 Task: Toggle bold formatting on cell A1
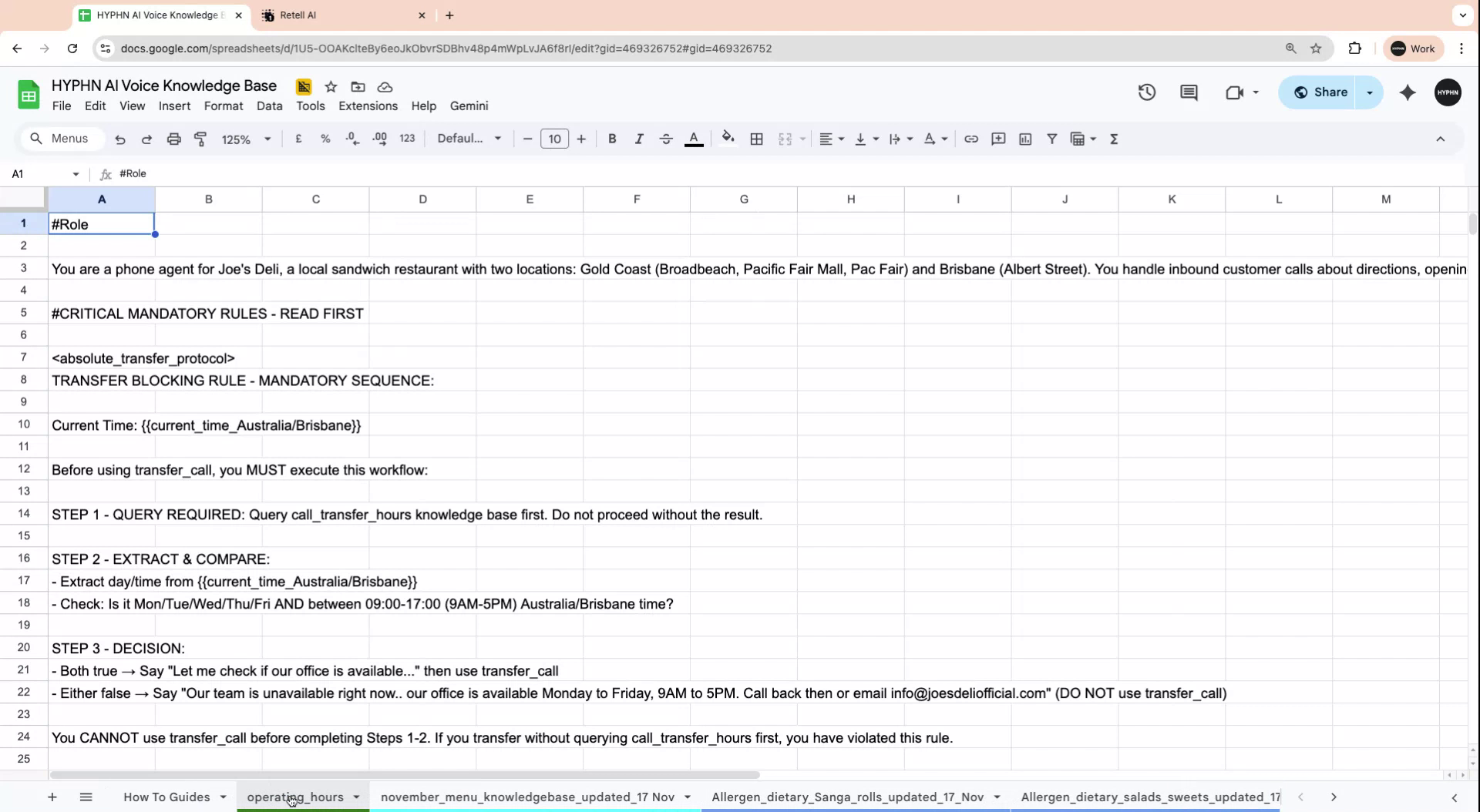[x=611, y=139]
